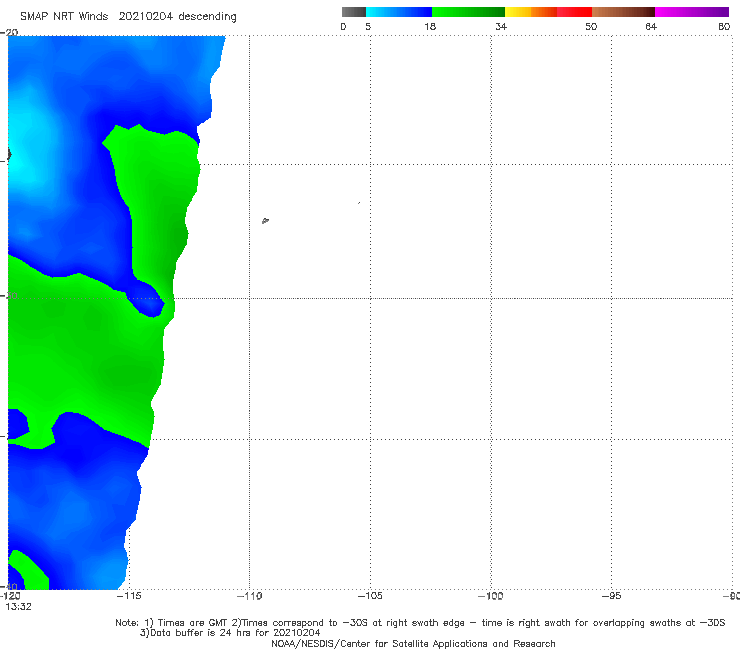Click the longitude label '-105'
Image resolution: width=740 pixels, height=650 pixels.
pos(370,596)
